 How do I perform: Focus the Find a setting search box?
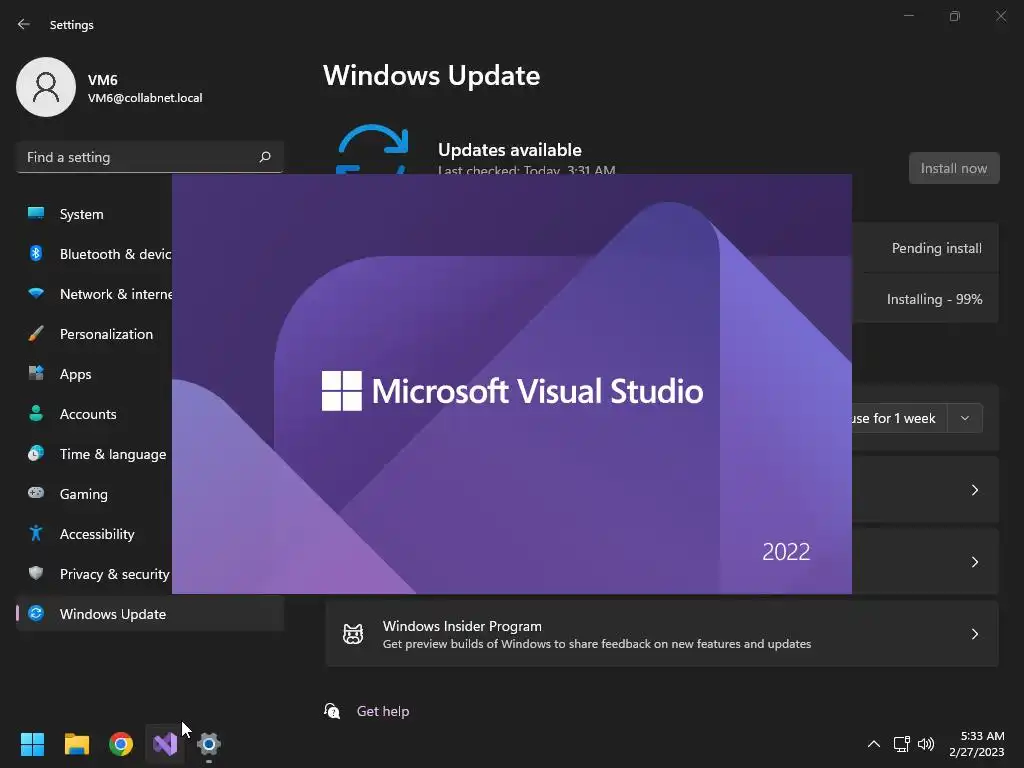coord(150,157)
